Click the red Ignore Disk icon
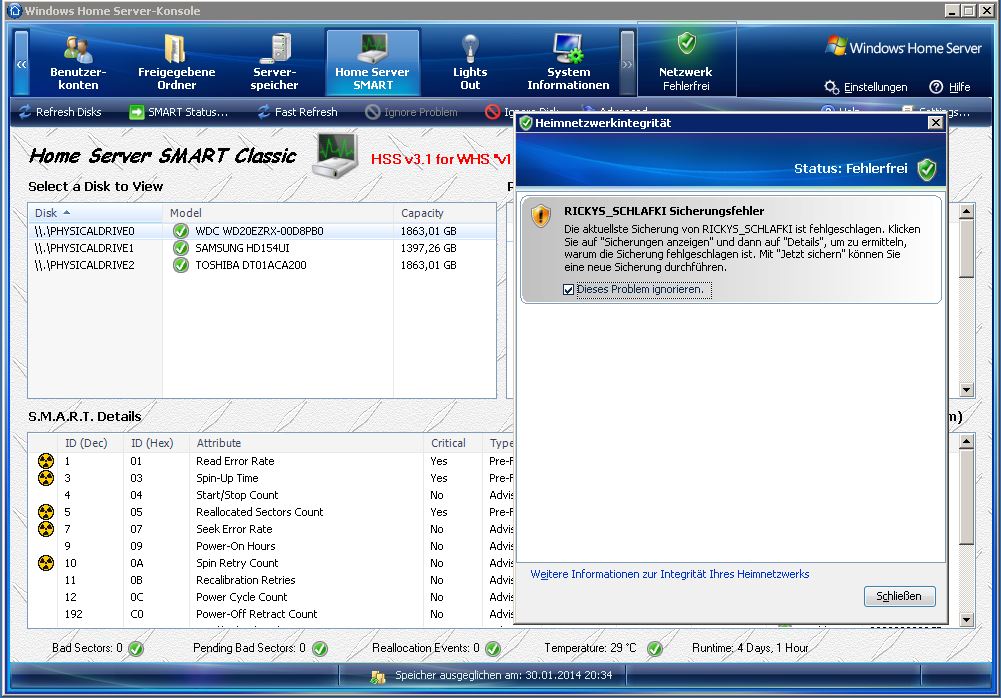This screenshot has height=698, width=1001. coord(492,112)
